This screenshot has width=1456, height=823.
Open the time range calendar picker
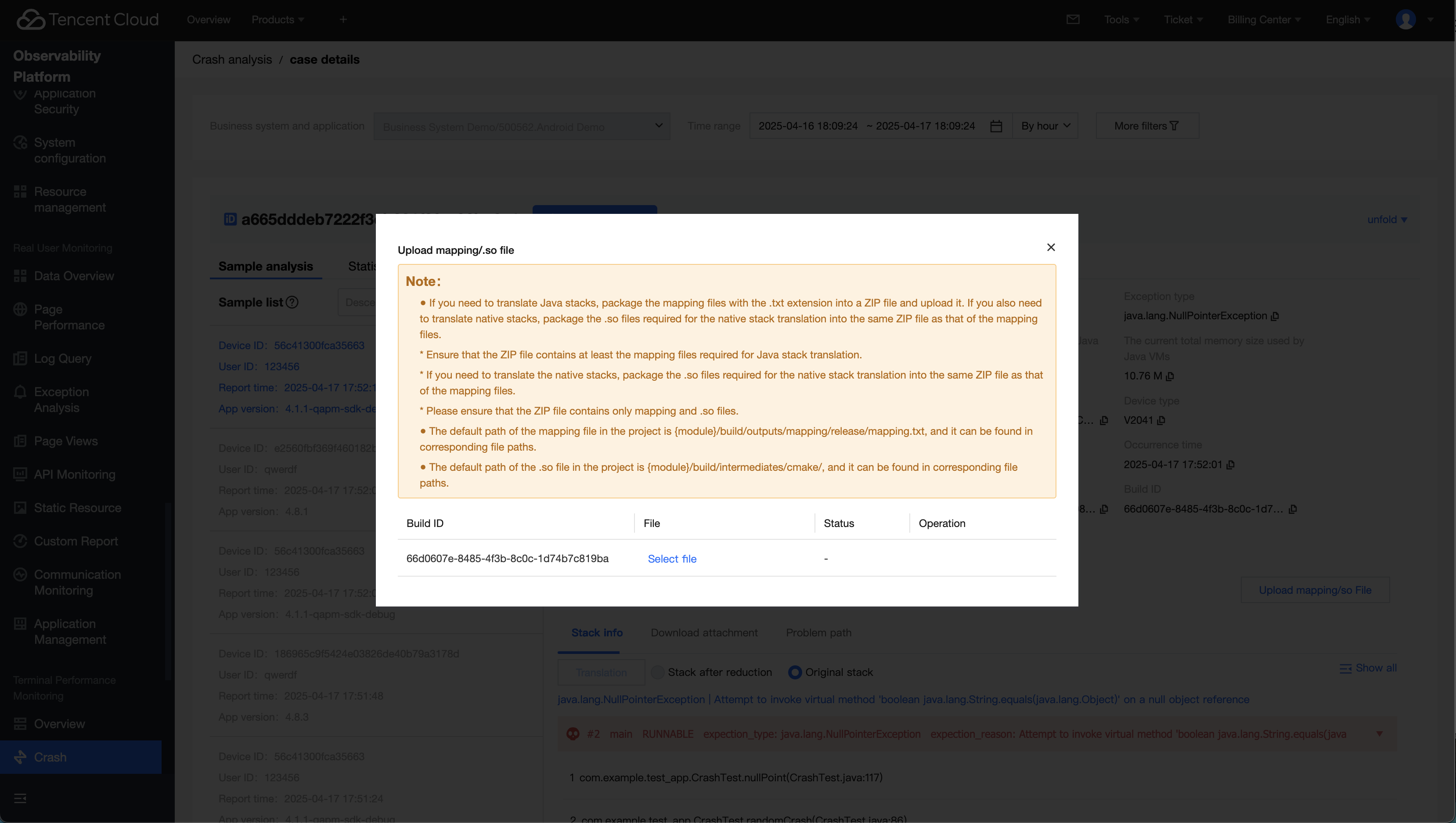point(996,126)
